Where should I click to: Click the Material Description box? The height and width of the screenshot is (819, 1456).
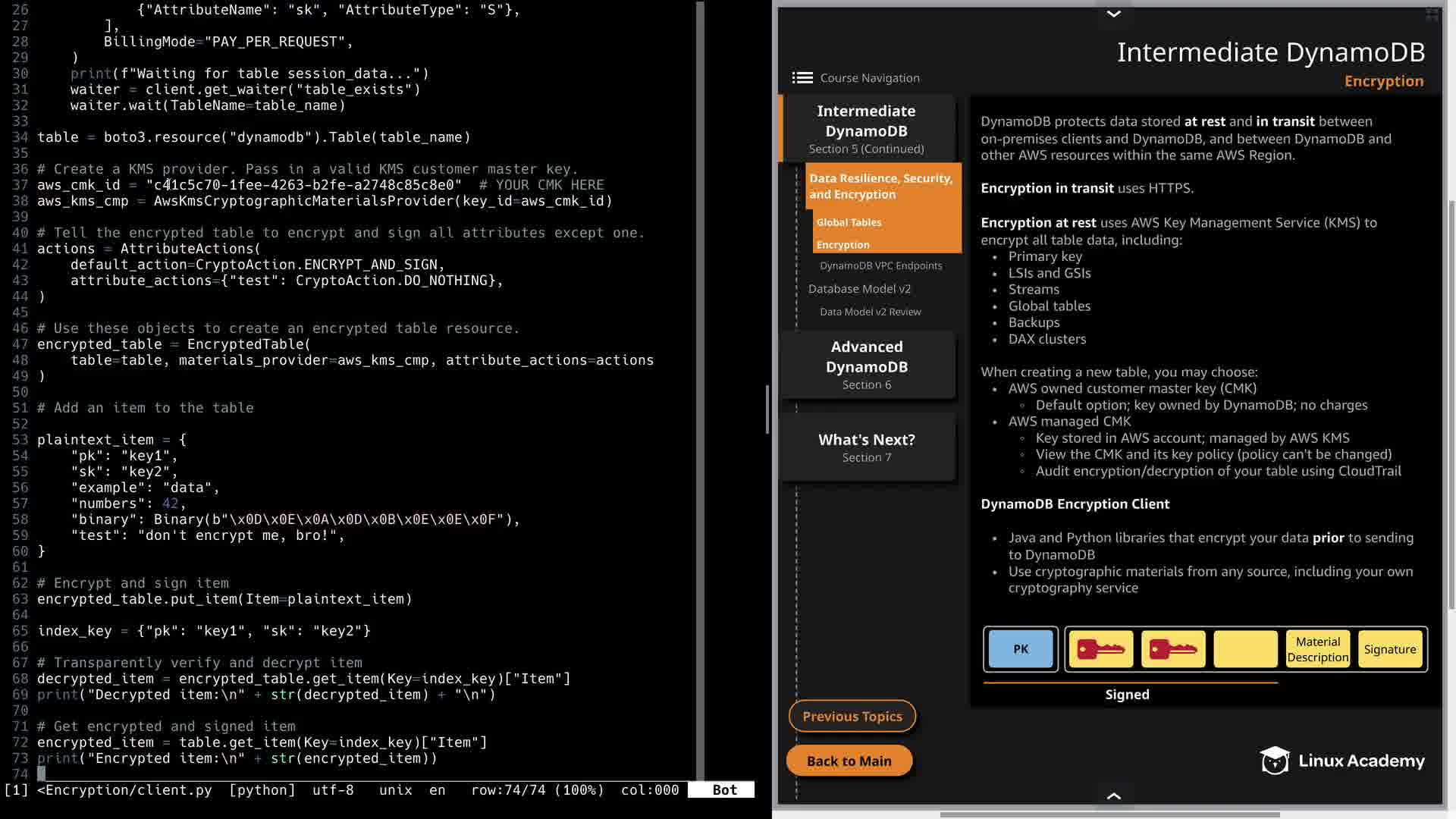[1317, 649]
